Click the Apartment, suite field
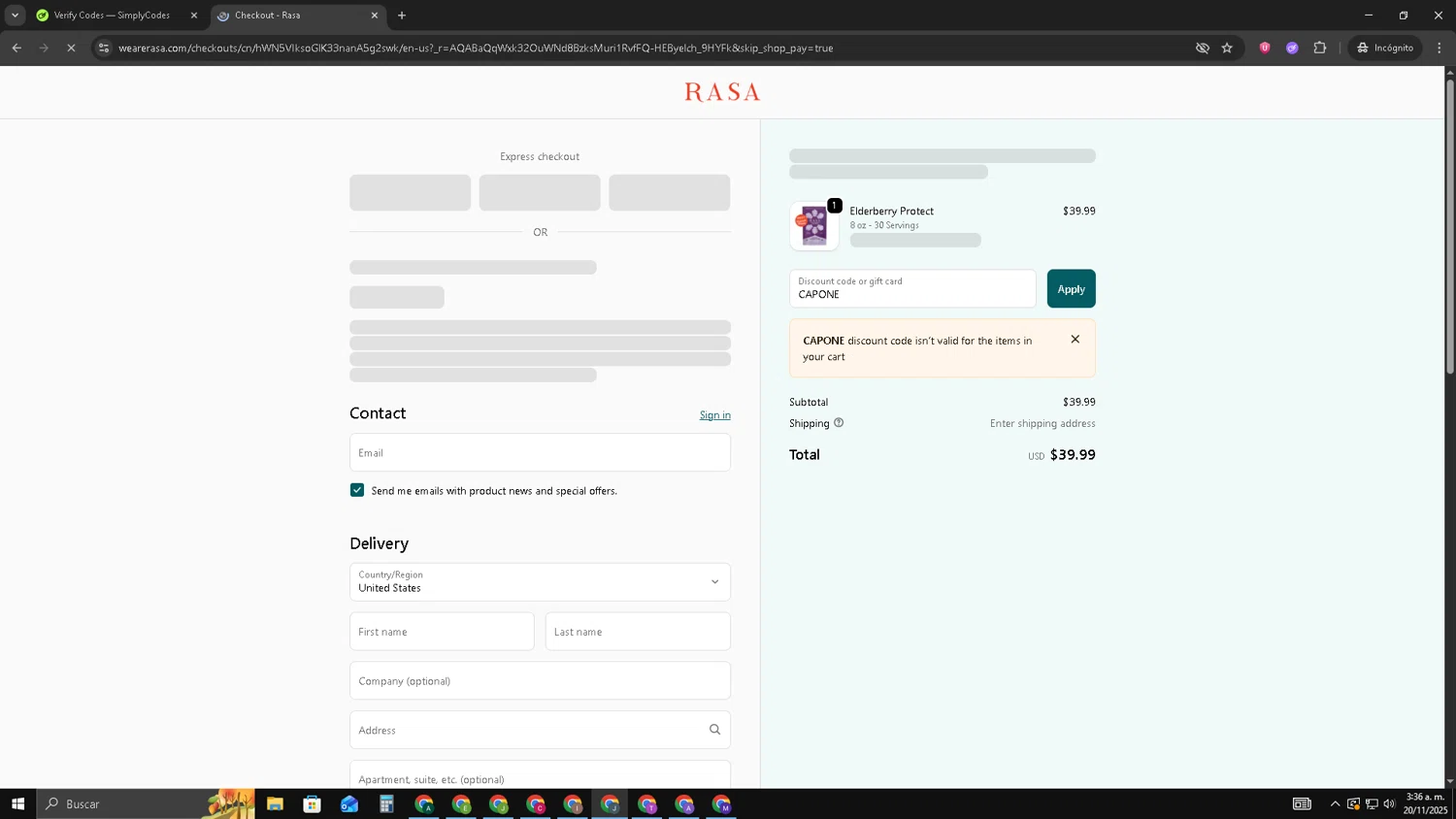1456x819 pixels. click(x=540, y=775)
